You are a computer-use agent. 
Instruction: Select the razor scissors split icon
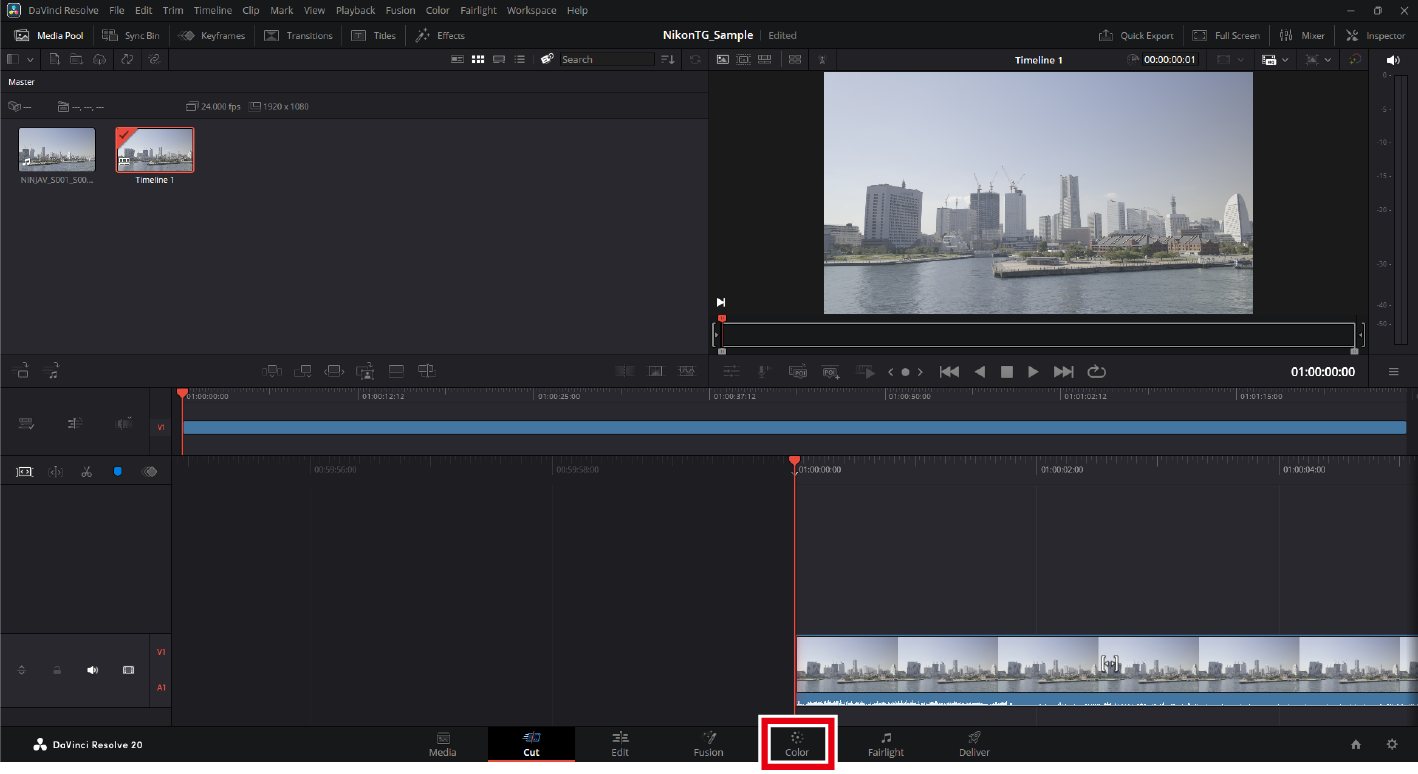[x=87, y=471]
